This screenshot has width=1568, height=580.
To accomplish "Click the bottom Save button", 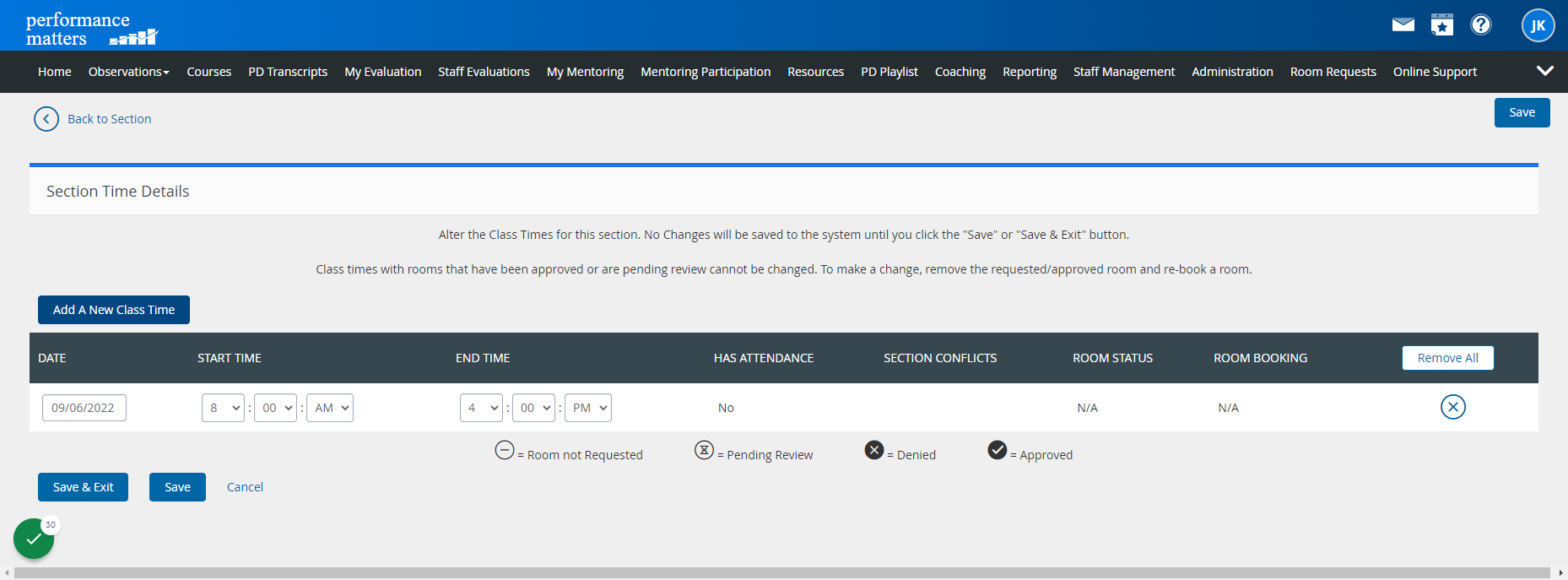I will coord(177,487).
